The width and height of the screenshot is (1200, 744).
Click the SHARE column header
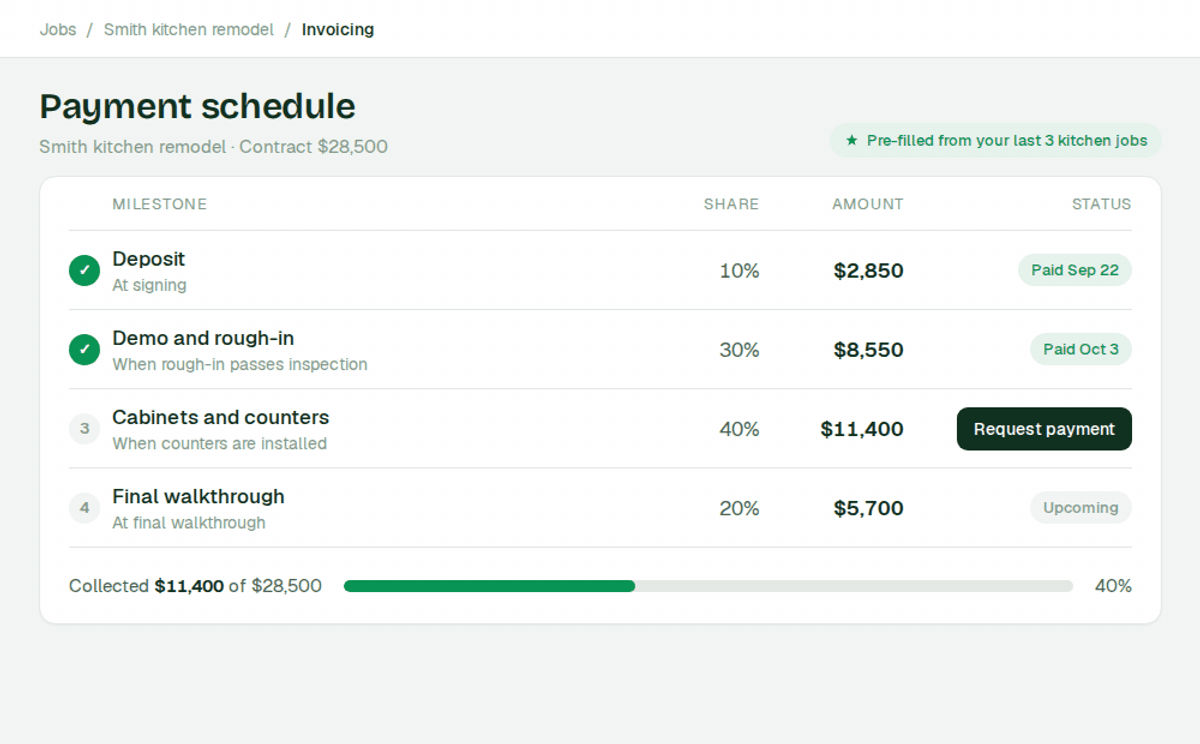(732, 204)
